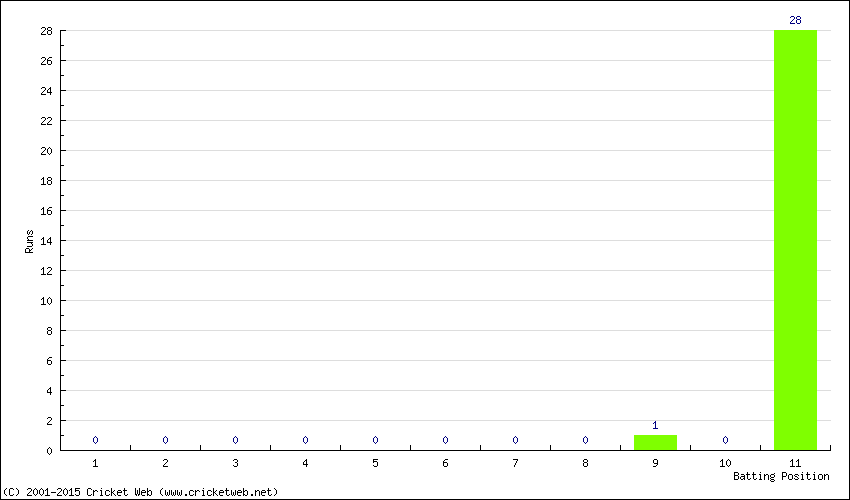This screenshot has height=500, width=850.
Task: Click the blue 0 value above position 6
Action: 445,440
